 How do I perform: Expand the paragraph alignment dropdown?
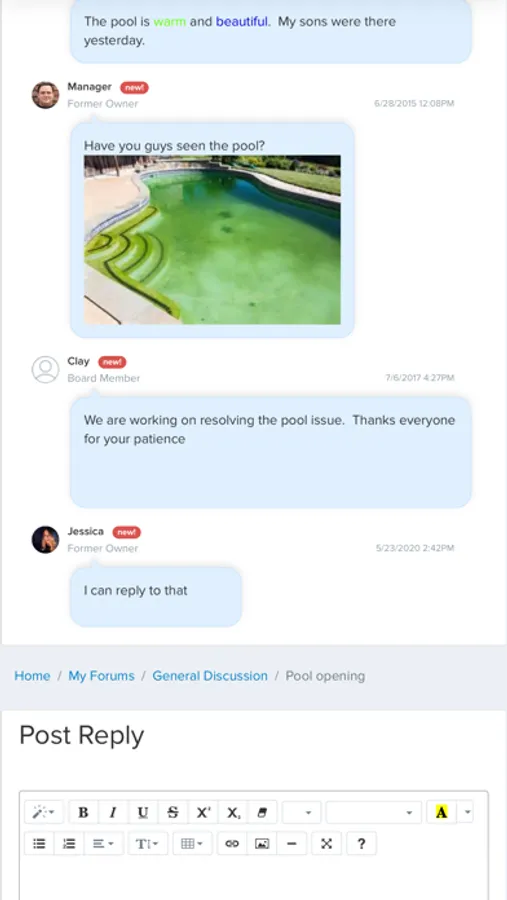point(103,843)
